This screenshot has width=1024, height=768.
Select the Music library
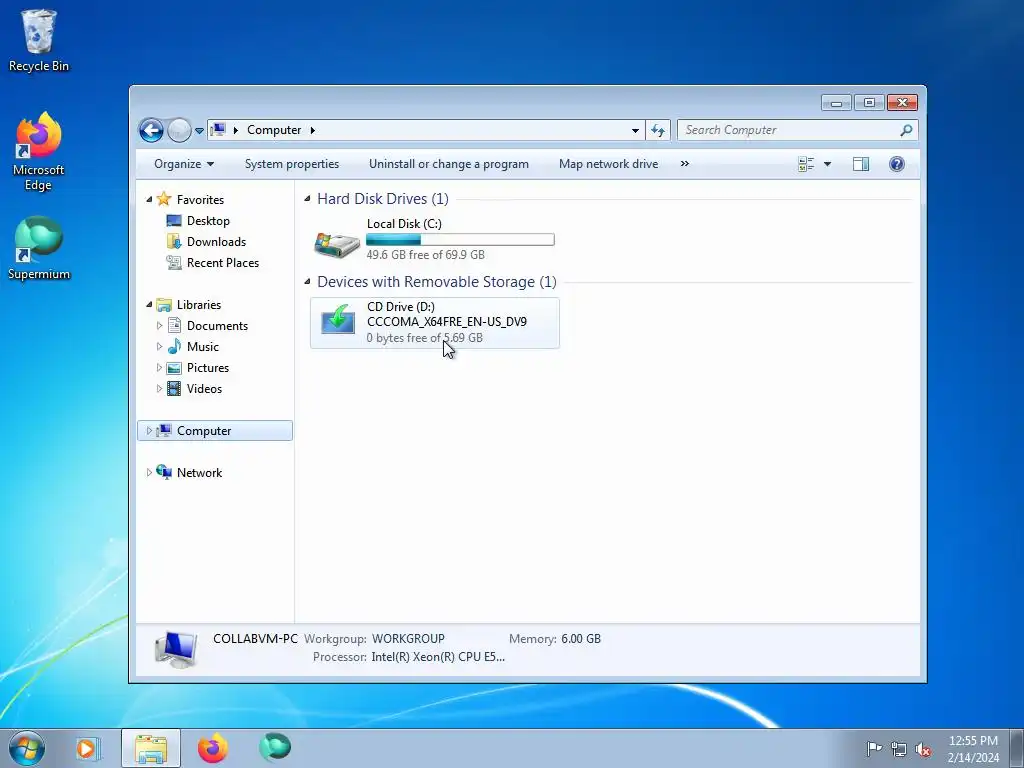202,347
